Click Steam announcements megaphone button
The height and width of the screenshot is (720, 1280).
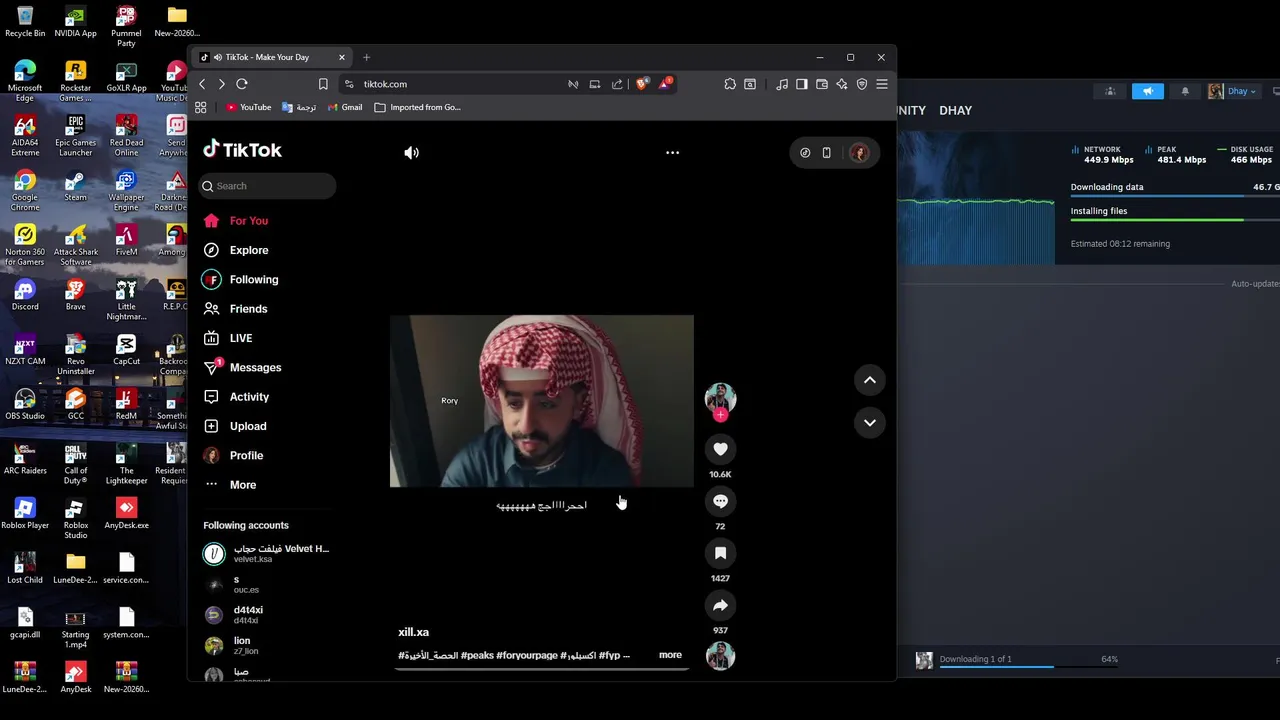click(1148, 91)
